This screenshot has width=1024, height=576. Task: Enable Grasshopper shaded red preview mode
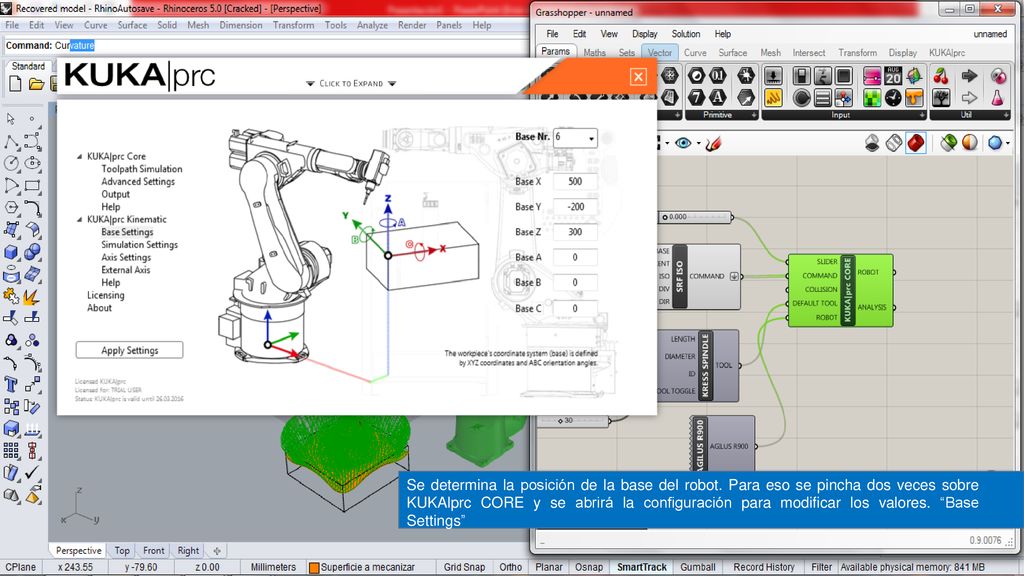coord(916,143)
